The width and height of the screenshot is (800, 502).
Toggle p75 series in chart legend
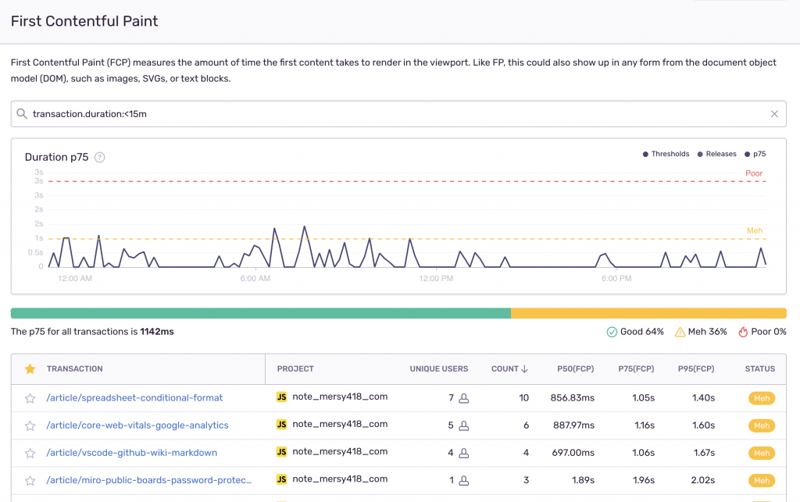pos(755,154)
